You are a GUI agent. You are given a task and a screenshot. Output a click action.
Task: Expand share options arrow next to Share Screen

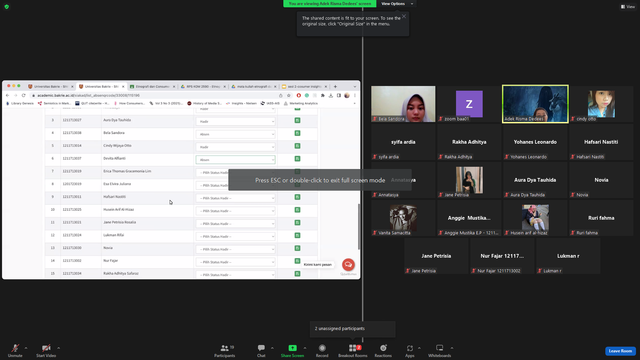304,348
